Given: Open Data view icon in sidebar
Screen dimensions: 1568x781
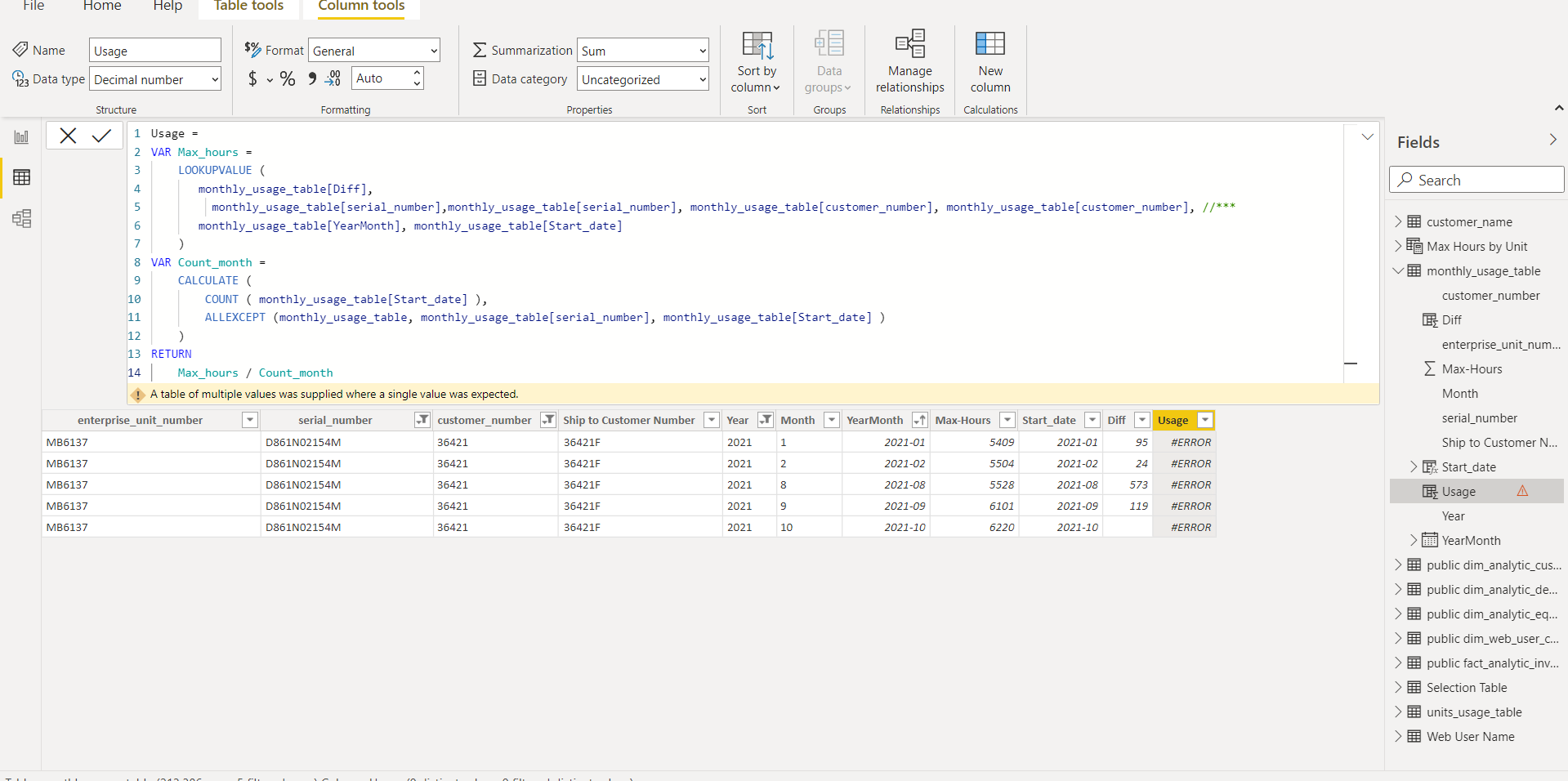Looking at the screenshot, I should (x=21, y=177).
